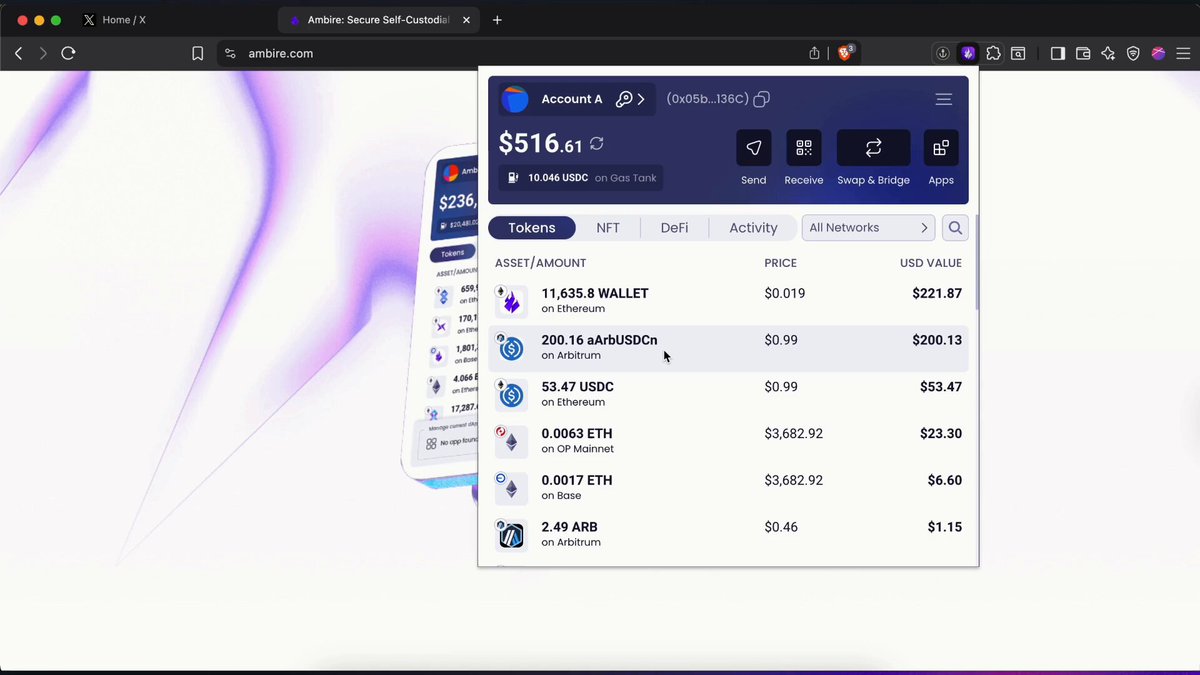Open the Leo AI sparkle icon
1200x675 pixels.
[1108, 53]
